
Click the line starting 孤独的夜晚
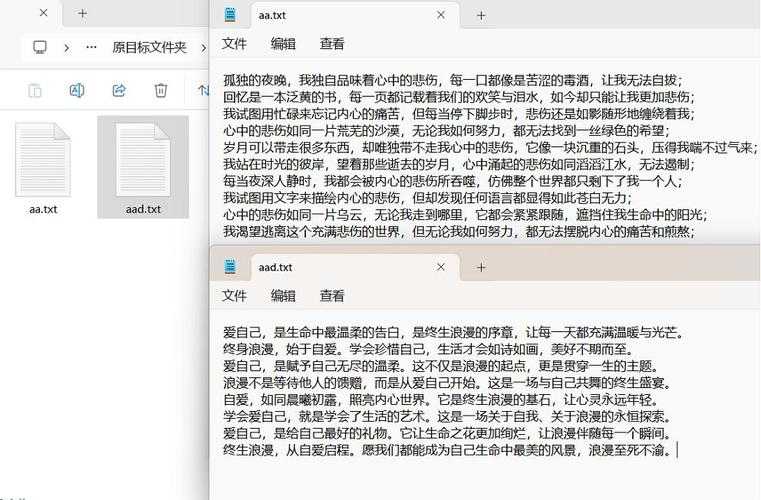point(453,80)
